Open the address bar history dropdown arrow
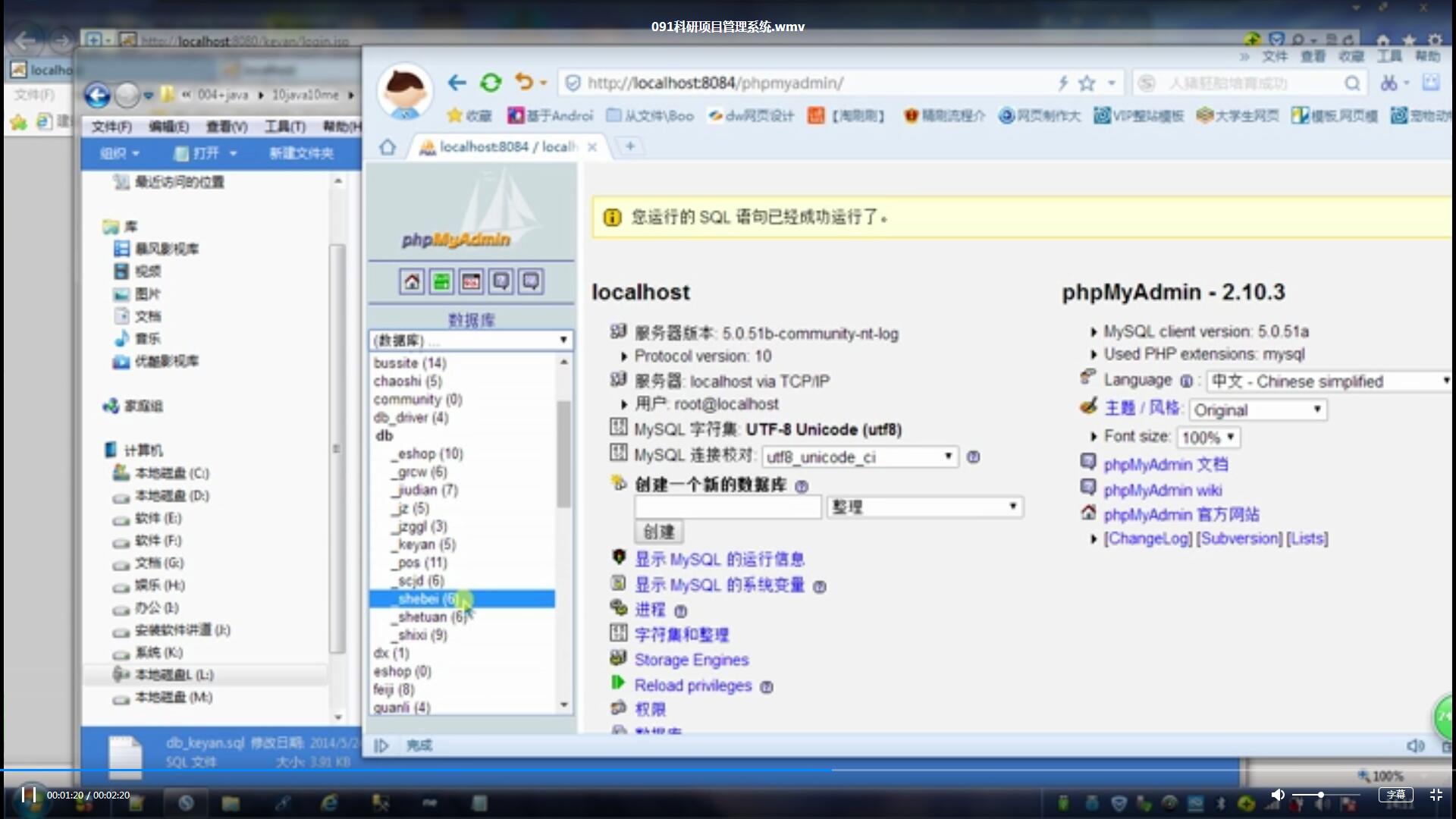Image resolution: width=1456 pixels, height=819 pixels. (x=1112, y=83)
